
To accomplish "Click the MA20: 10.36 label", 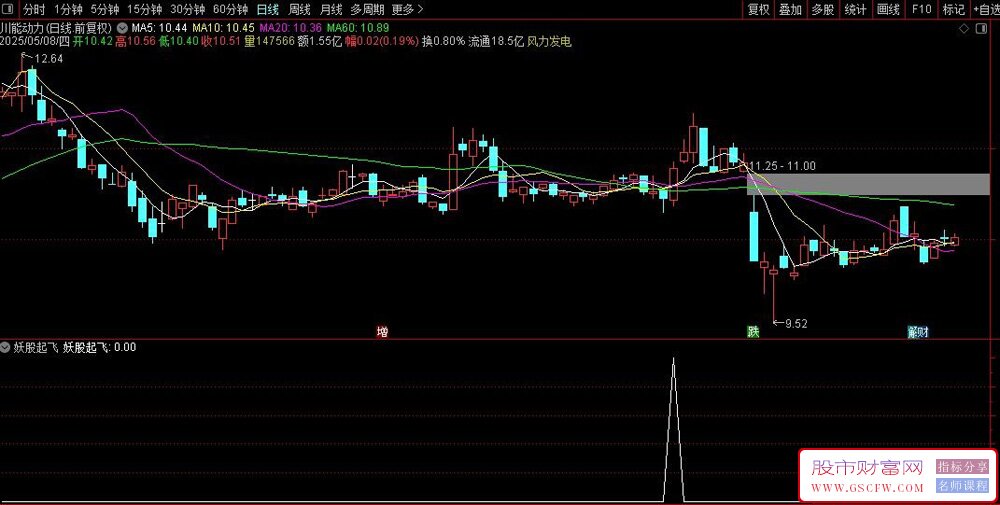I will coord(291,28).
